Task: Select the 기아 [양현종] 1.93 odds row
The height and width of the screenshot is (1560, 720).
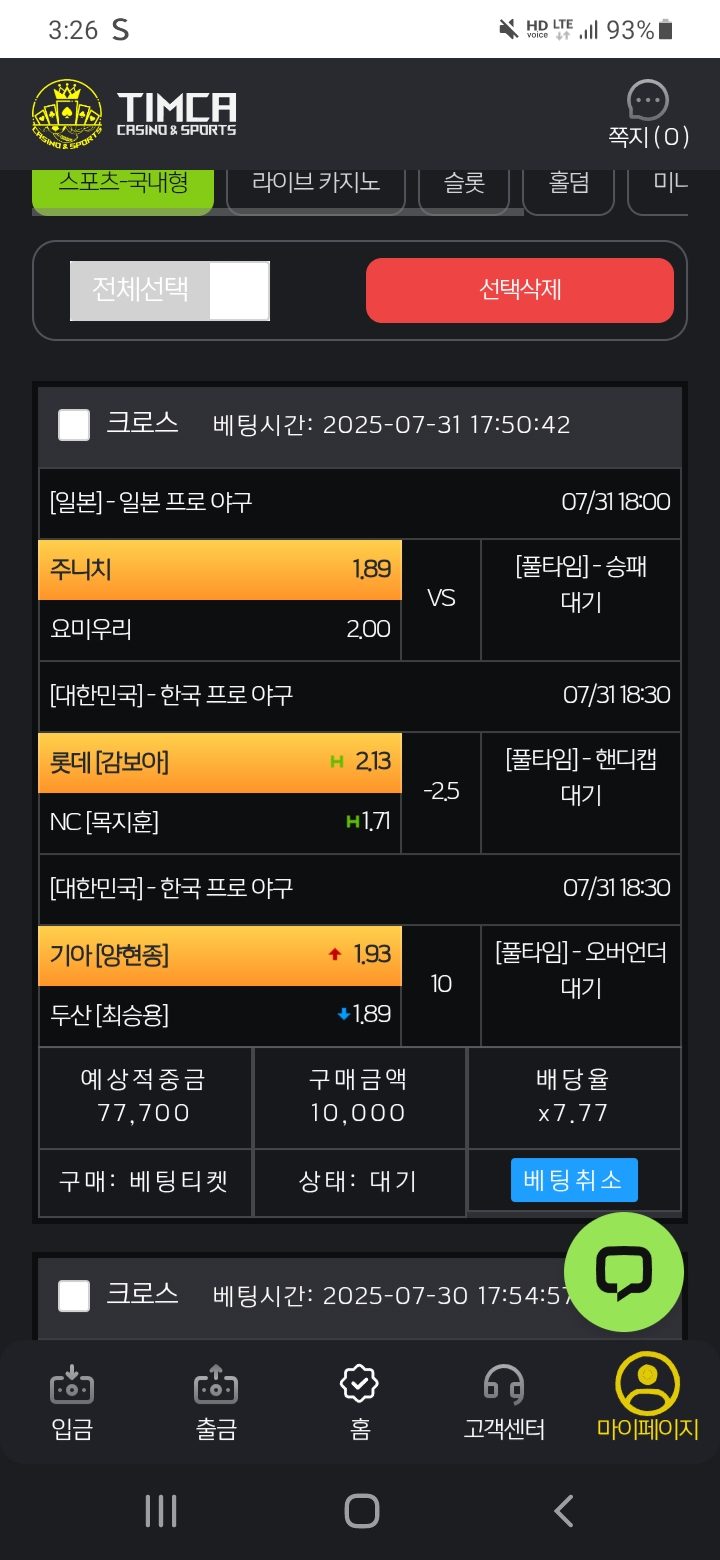Action: [x=220, y=956]
